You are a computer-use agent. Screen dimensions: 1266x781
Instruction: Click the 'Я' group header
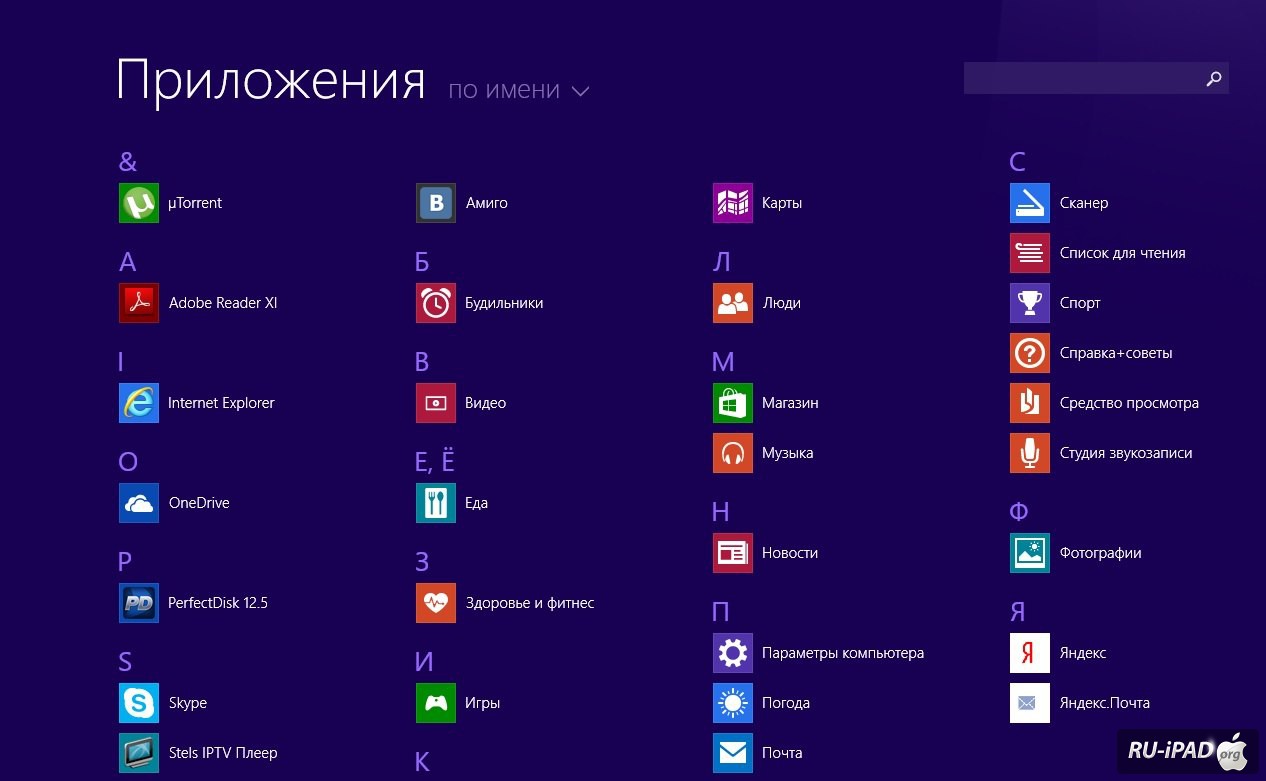pos(1018,612)
